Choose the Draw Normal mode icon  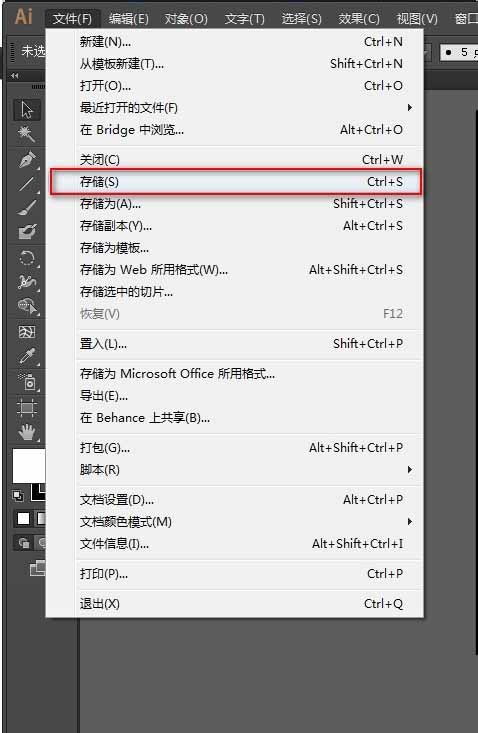24,543
